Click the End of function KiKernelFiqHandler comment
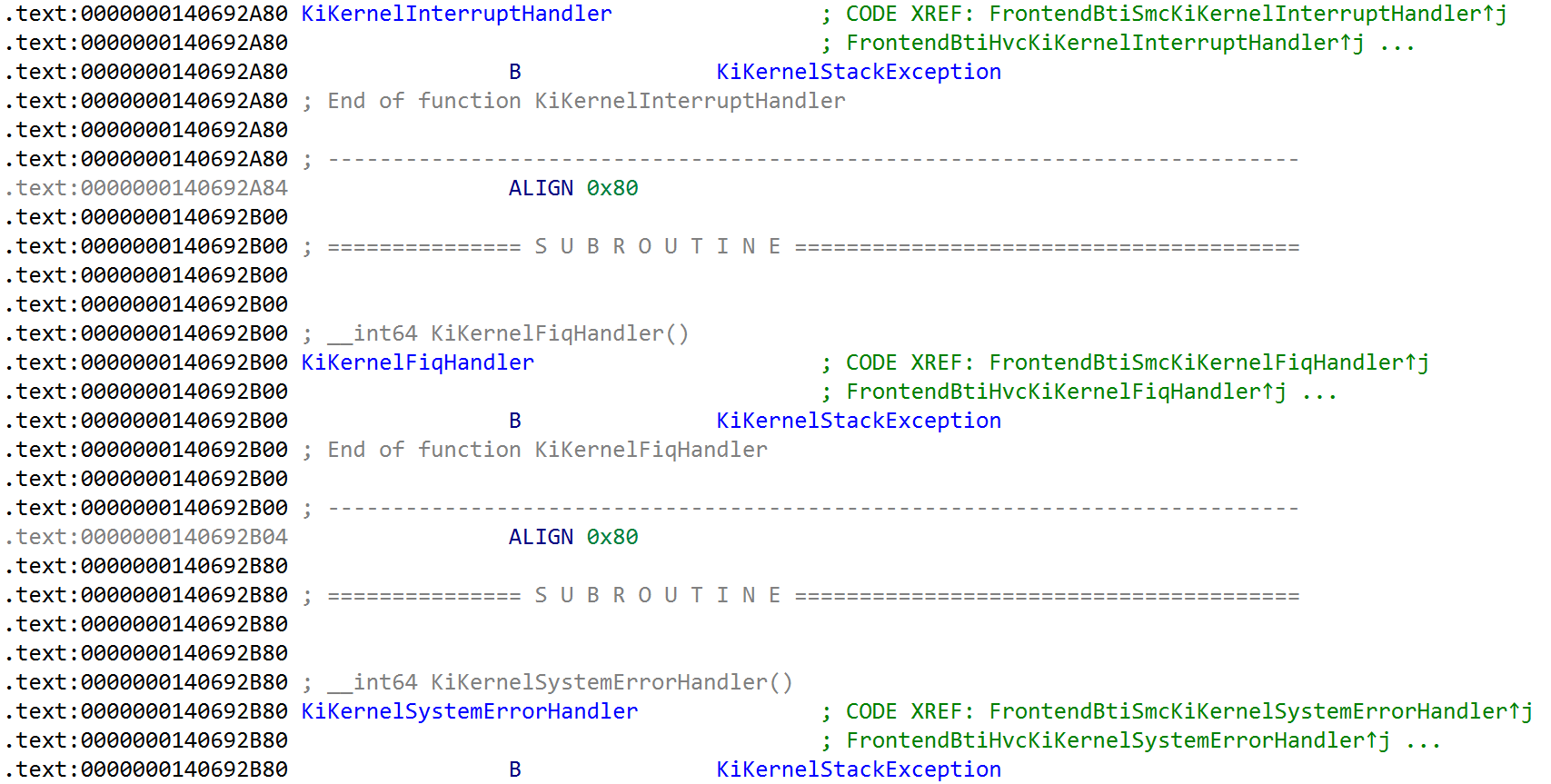Image resolution: width=1551 pixels, height=784 pixels. 547,450
